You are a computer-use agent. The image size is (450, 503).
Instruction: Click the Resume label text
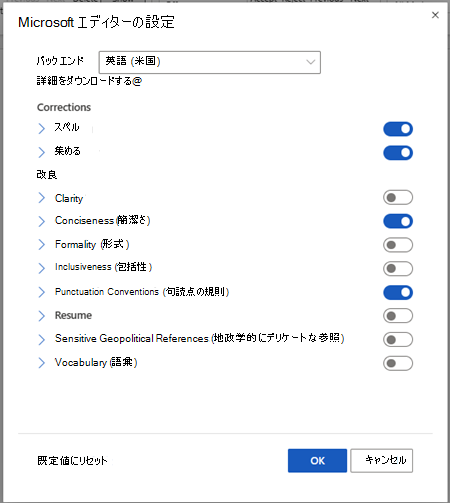click(x=73, y=315)
